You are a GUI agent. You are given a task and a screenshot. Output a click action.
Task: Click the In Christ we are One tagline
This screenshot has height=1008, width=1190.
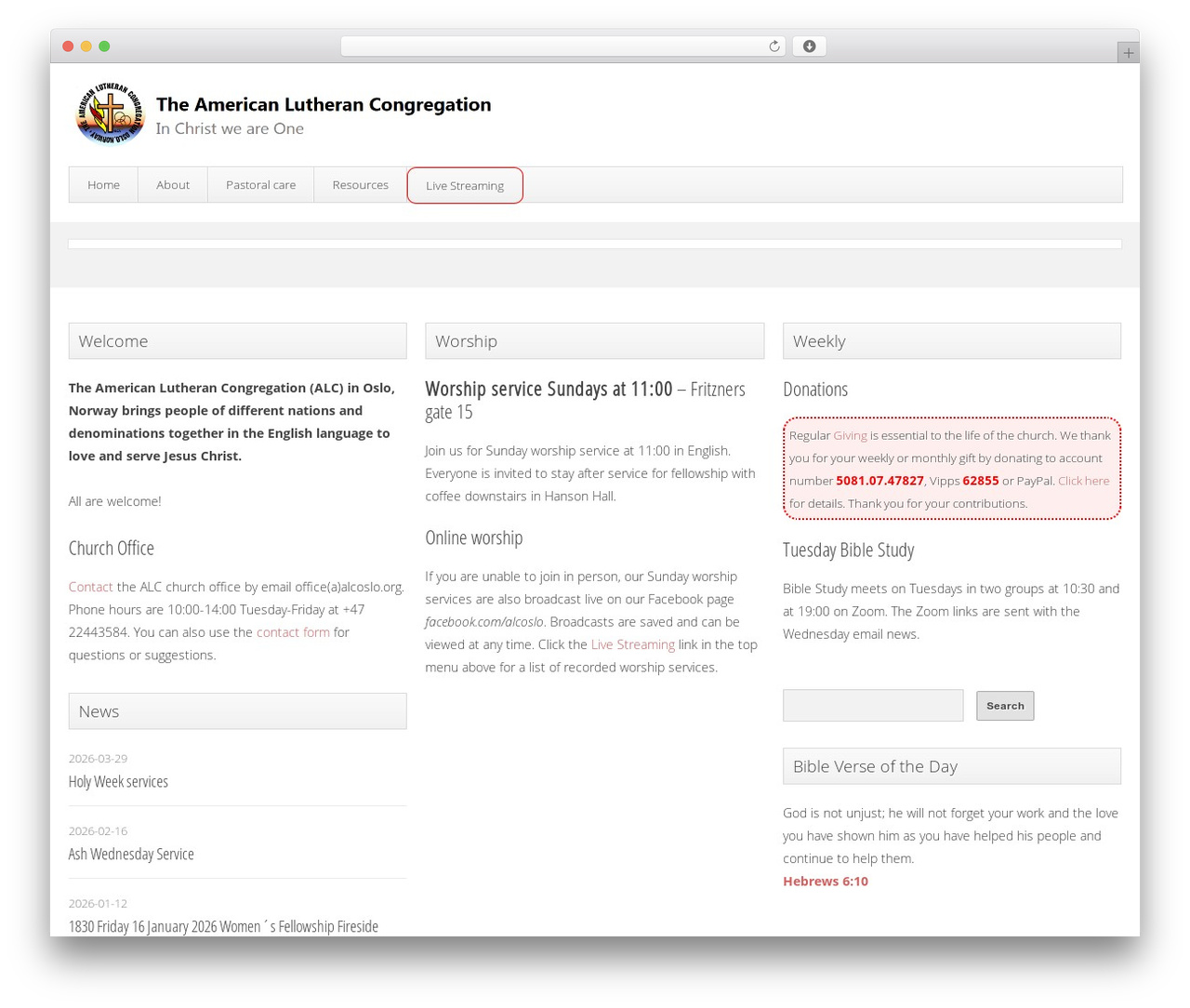coord(230,128)
